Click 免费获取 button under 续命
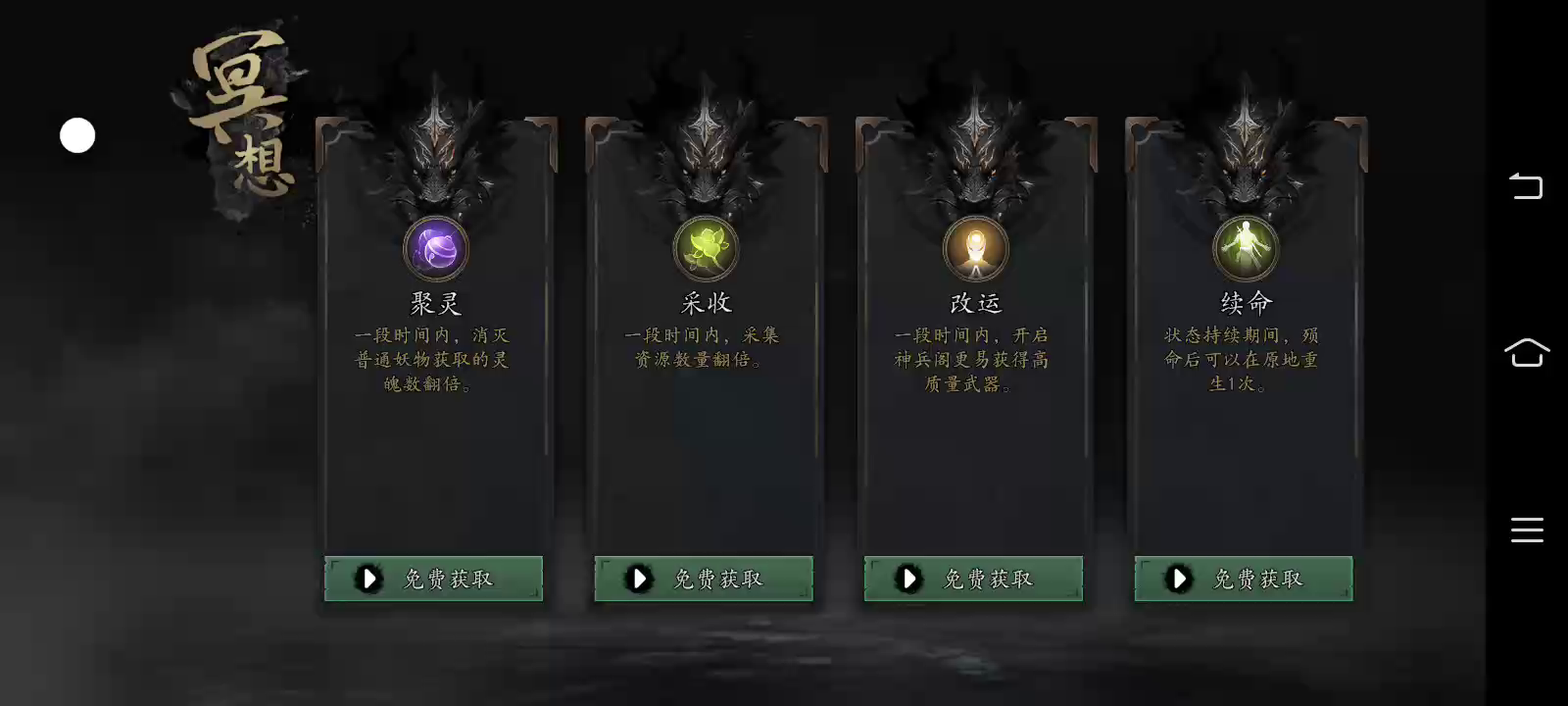This screenshot has height=706, width=1568. coord(1244,579)
